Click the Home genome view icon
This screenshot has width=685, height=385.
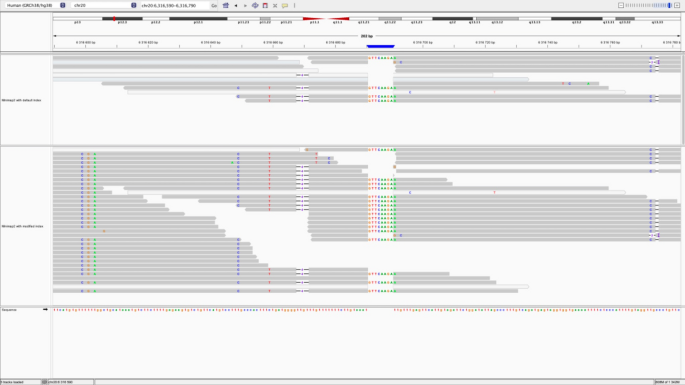(x=225, y=6)
